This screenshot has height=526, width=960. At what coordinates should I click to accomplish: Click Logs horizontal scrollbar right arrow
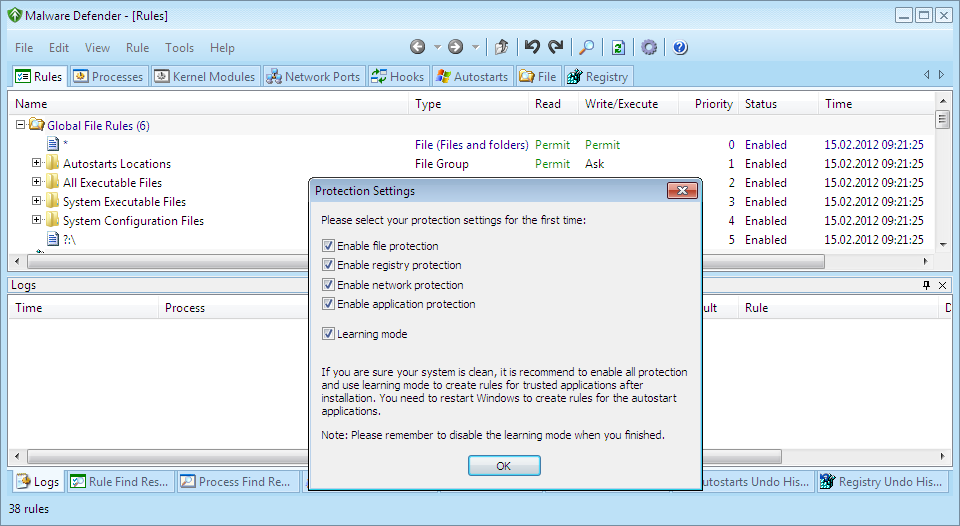[x=942, y=456]
